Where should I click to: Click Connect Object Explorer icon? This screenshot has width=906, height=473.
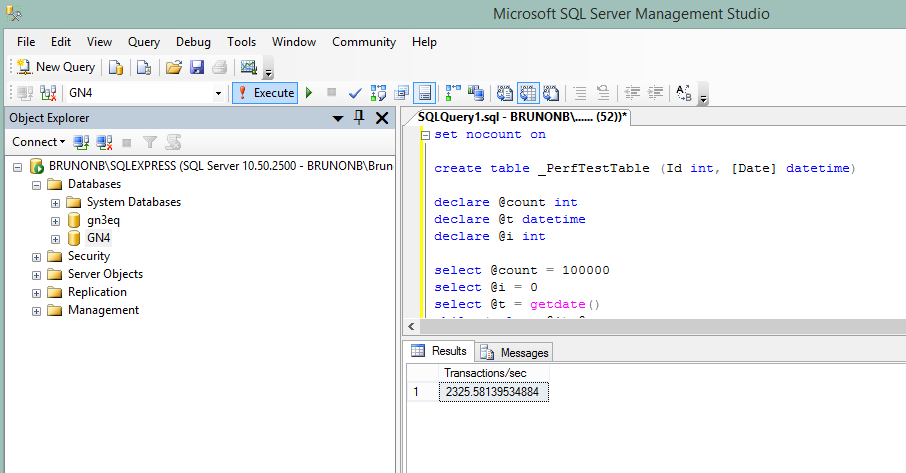point(81,142)
